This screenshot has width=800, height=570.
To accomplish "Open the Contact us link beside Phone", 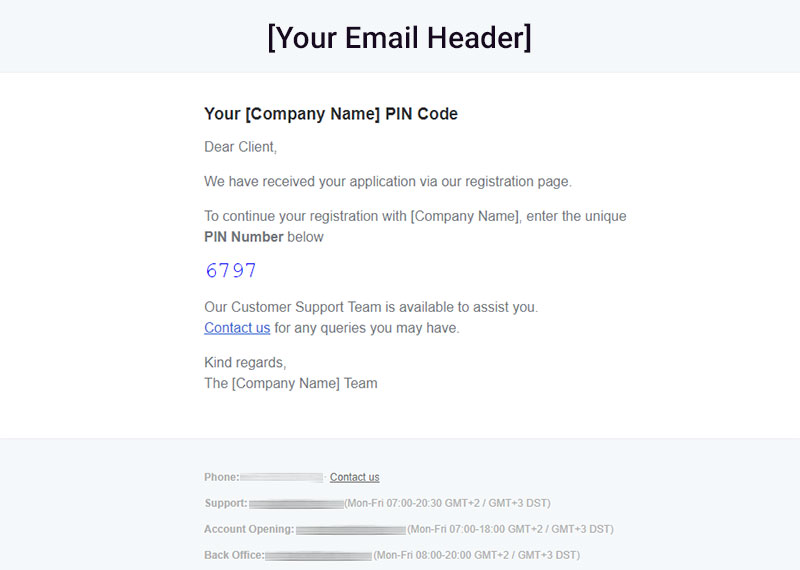I will tap(354, 477).
